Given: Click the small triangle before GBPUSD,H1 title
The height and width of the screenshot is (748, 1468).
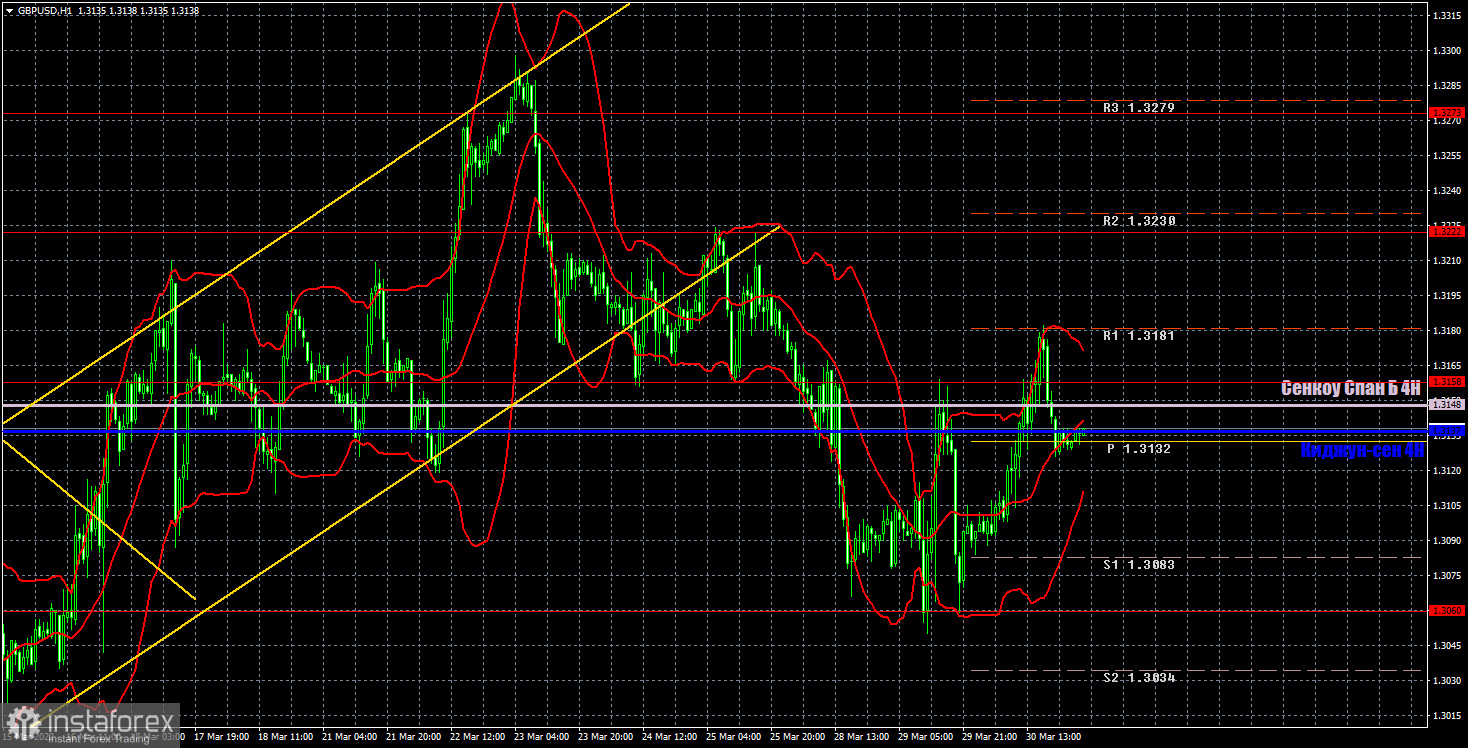Looking at the screenshot, I should pyautogui.click(x=9, y=10).
